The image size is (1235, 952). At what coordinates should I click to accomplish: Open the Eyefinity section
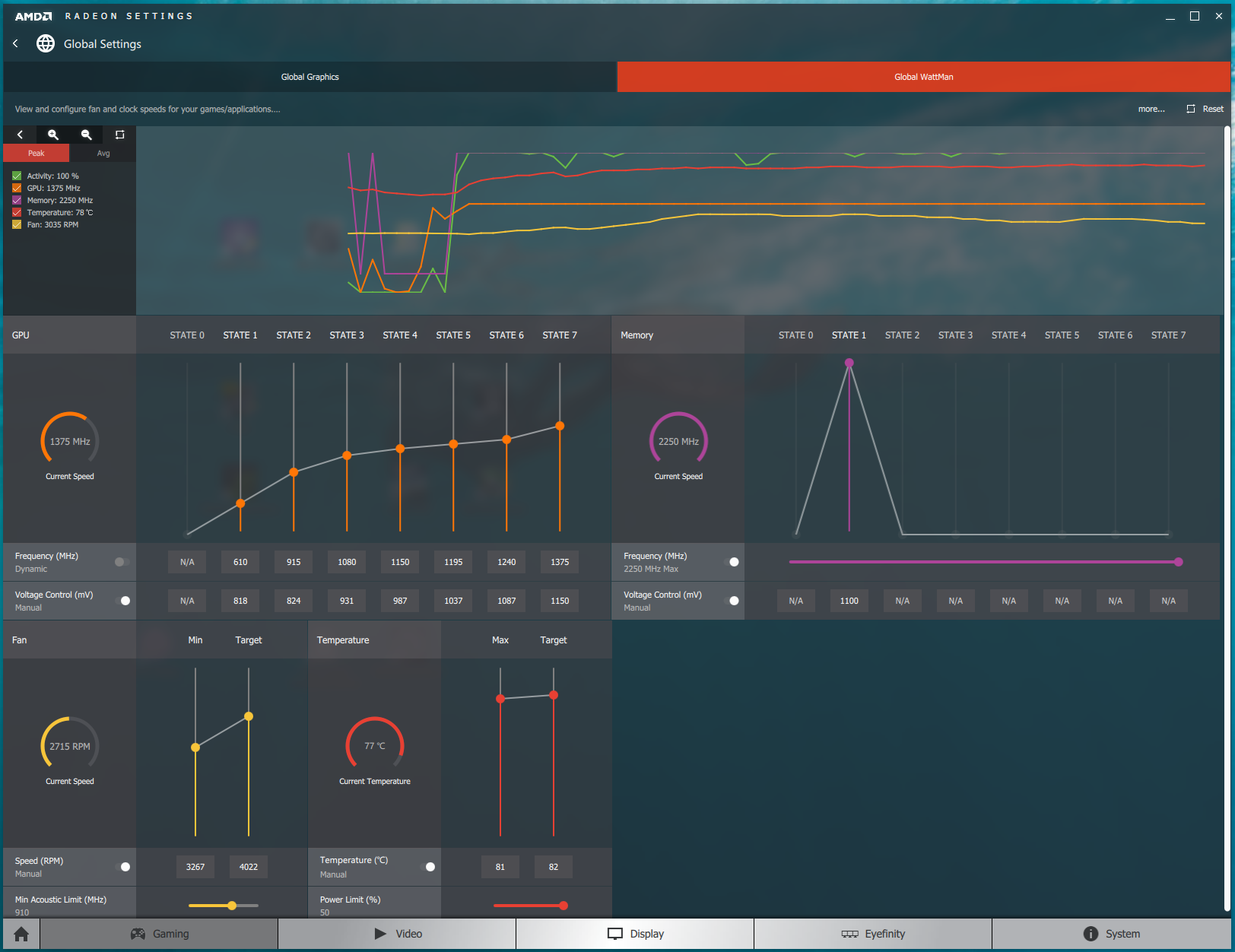pos(873,934)
